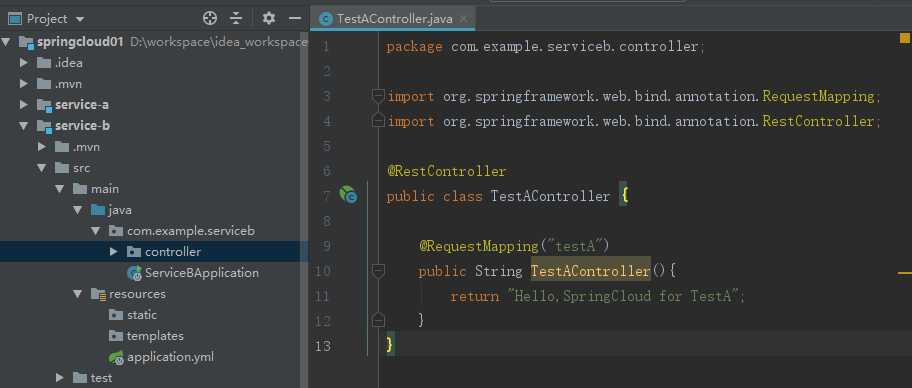This screenshot has width=912, height=388.
Task: Close the TestAController.java tab
Action: coord(464,19)
